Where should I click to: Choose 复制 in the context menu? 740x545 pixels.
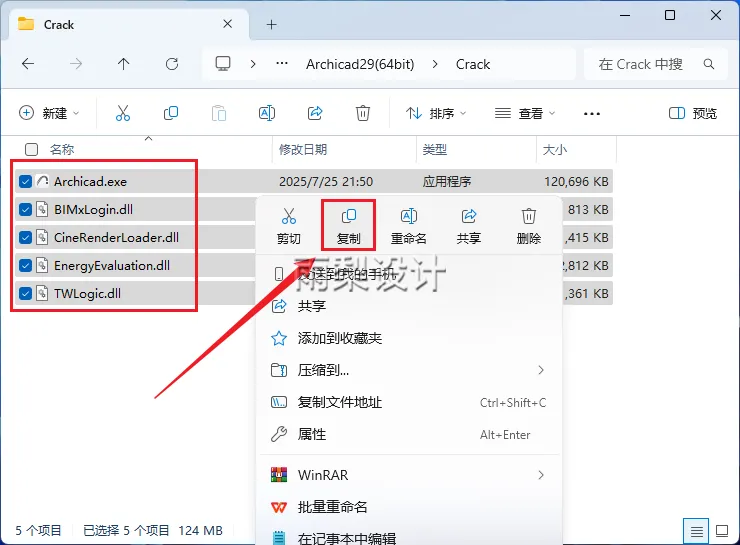click(348, 226)
